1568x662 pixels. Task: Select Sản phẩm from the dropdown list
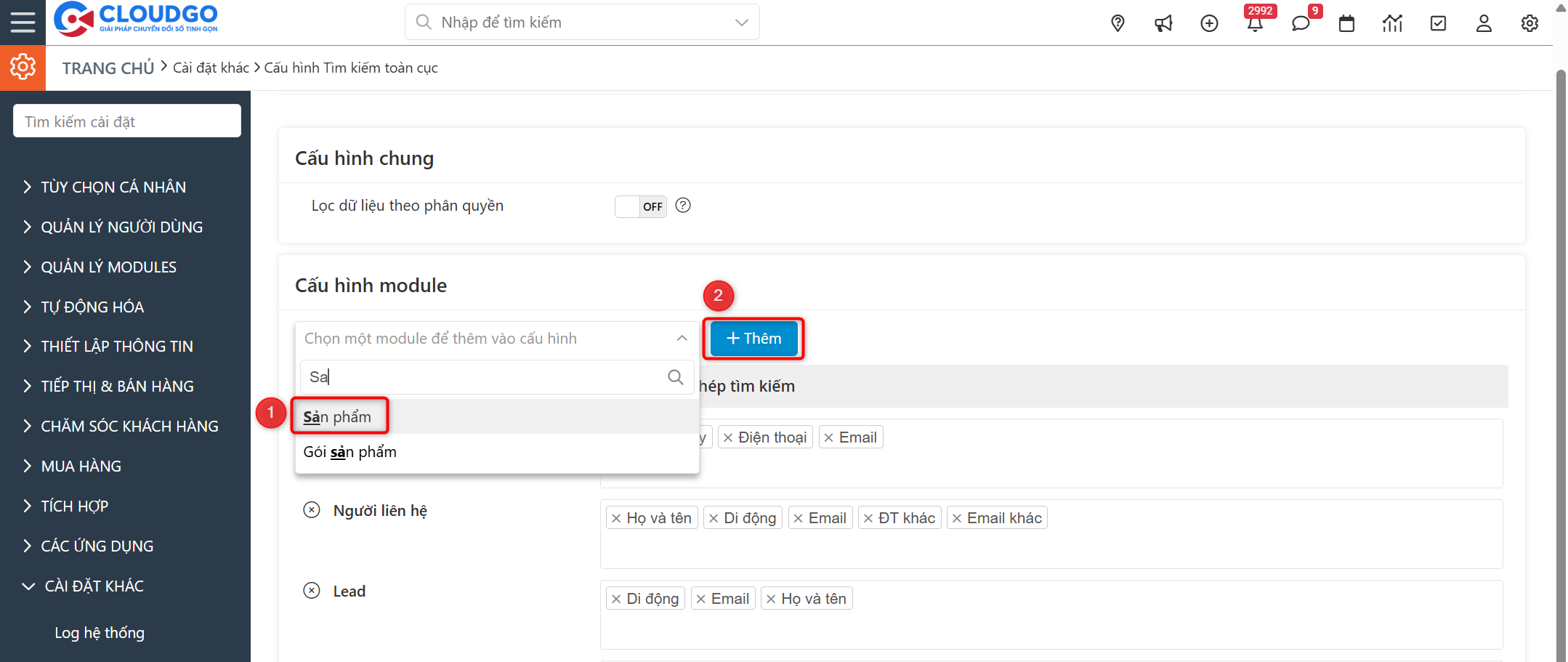(x=338, y=417)
